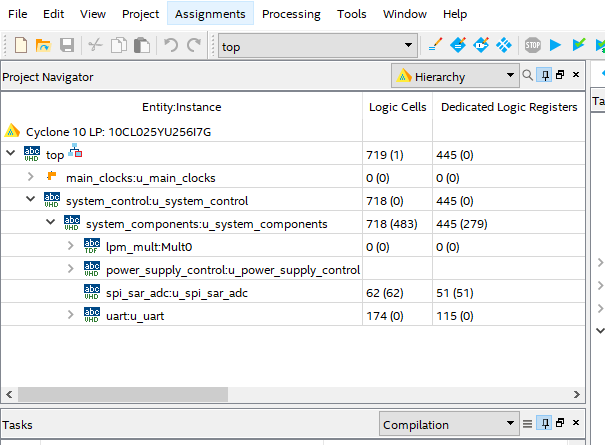Click the scroll right arrow in Project Navigator

[x=577, y=394]
